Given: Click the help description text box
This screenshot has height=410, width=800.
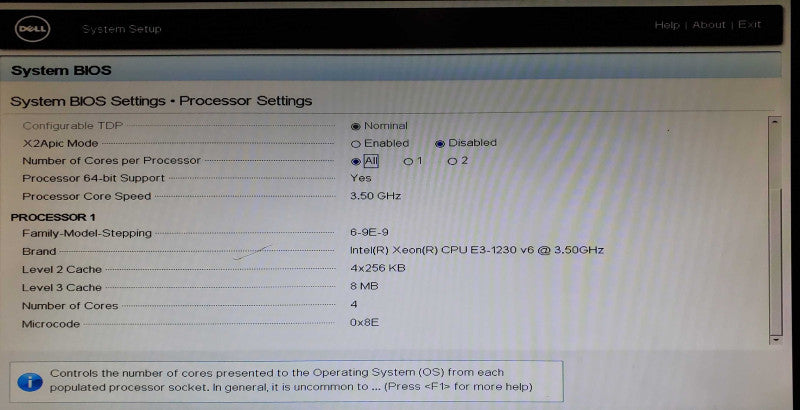Looking at the screenshot, I should point(286,381).
